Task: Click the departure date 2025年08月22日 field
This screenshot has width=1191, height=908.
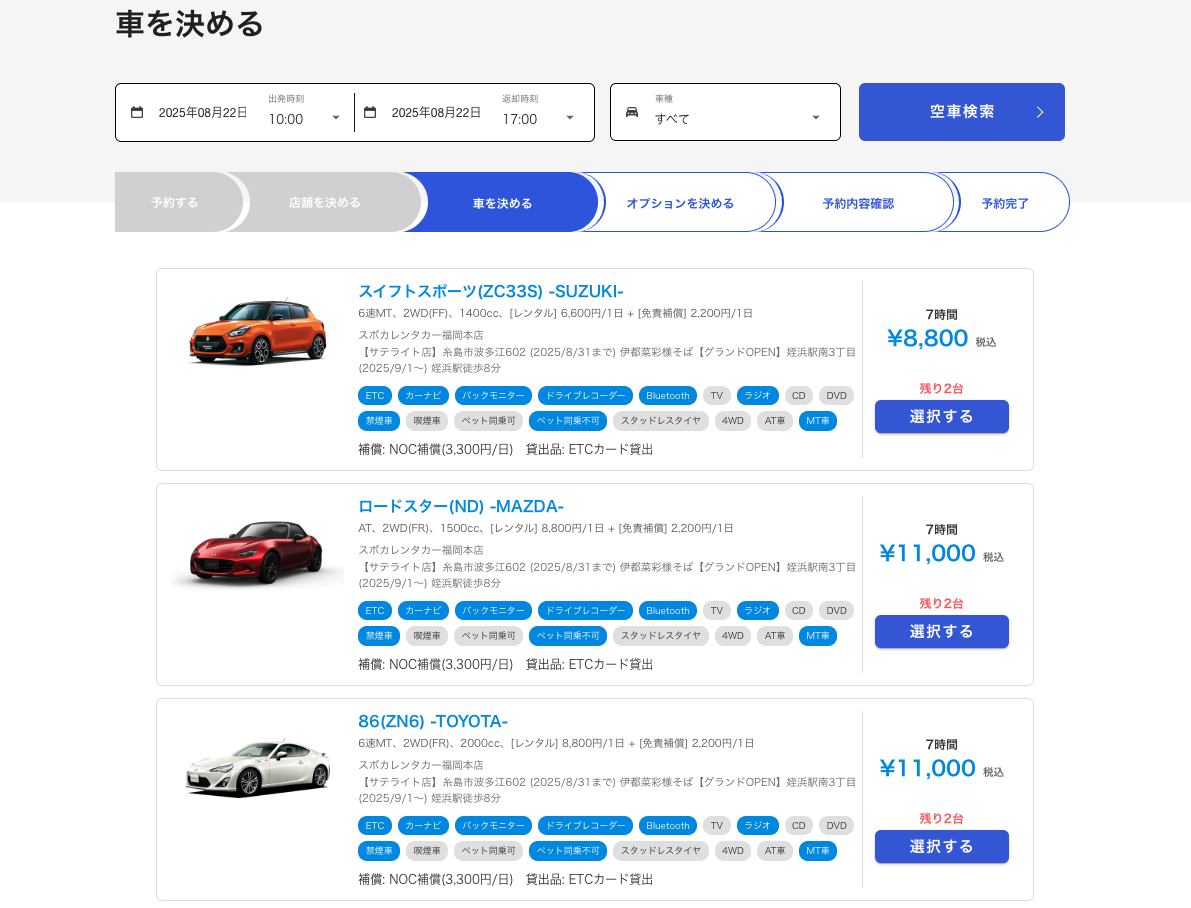Action: (x=203, y=113)
